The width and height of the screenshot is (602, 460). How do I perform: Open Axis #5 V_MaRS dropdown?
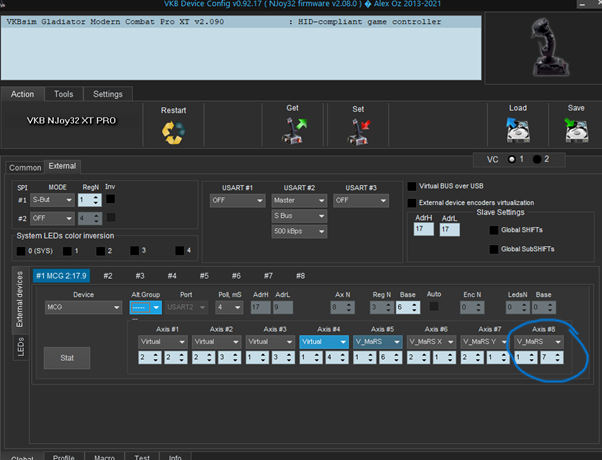(x=377, y=342)
